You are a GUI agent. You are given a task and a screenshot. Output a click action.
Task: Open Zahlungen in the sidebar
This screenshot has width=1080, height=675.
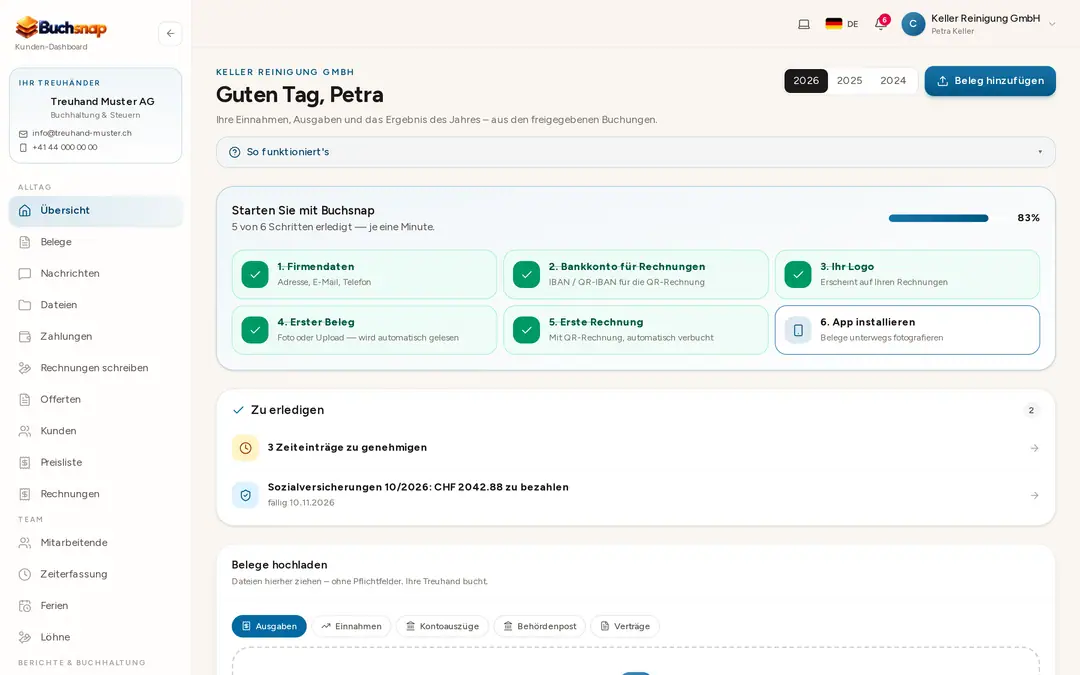point(96,337)
